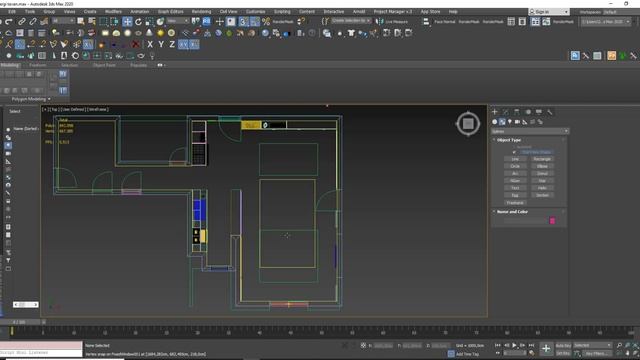Collapse the Object Type rollout
This screenshot has width=640, height=360.
(509, 140)
